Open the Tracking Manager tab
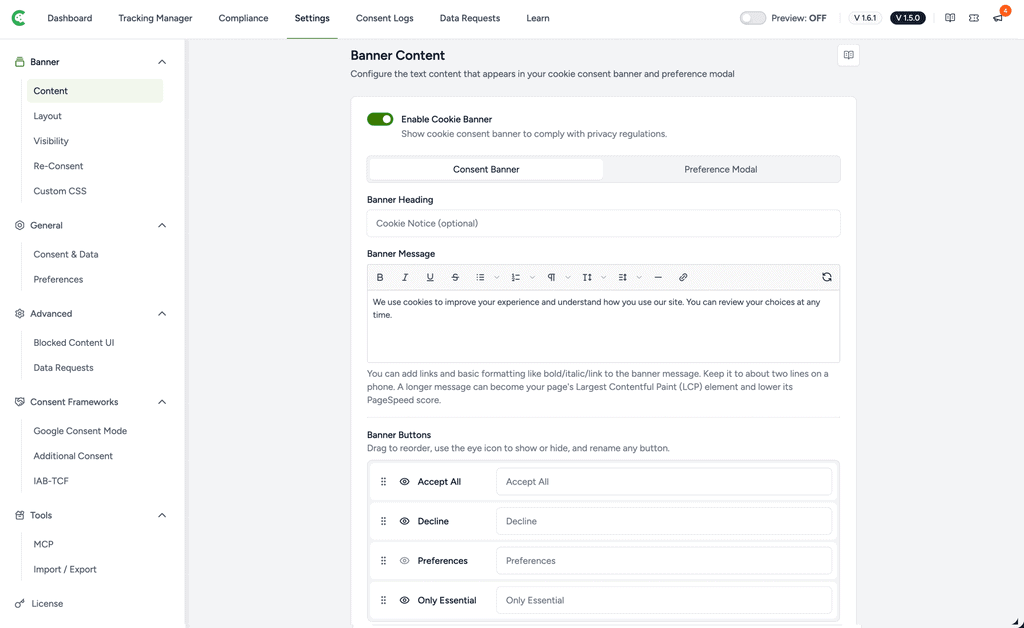The width and height of the screenshot is (1024, 628). (x=155, y=18)
